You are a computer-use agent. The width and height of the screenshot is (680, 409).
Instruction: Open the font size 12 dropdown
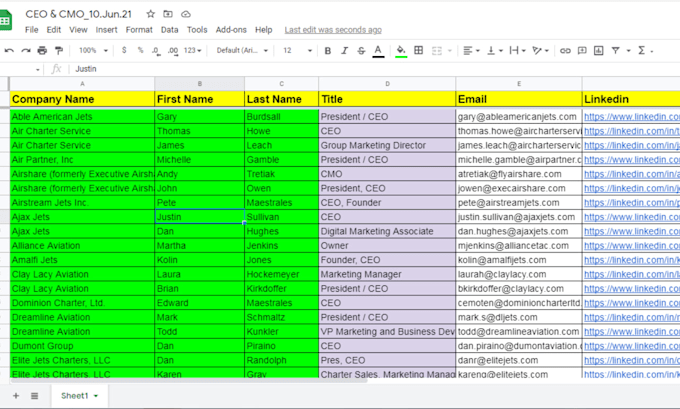click(298, 50)
